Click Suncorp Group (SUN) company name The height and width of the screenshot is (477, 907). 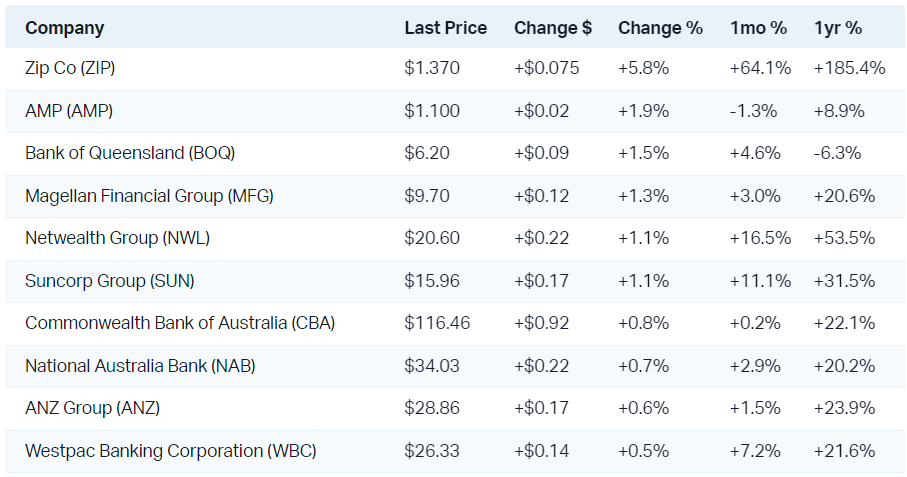(x=110, y=281)
